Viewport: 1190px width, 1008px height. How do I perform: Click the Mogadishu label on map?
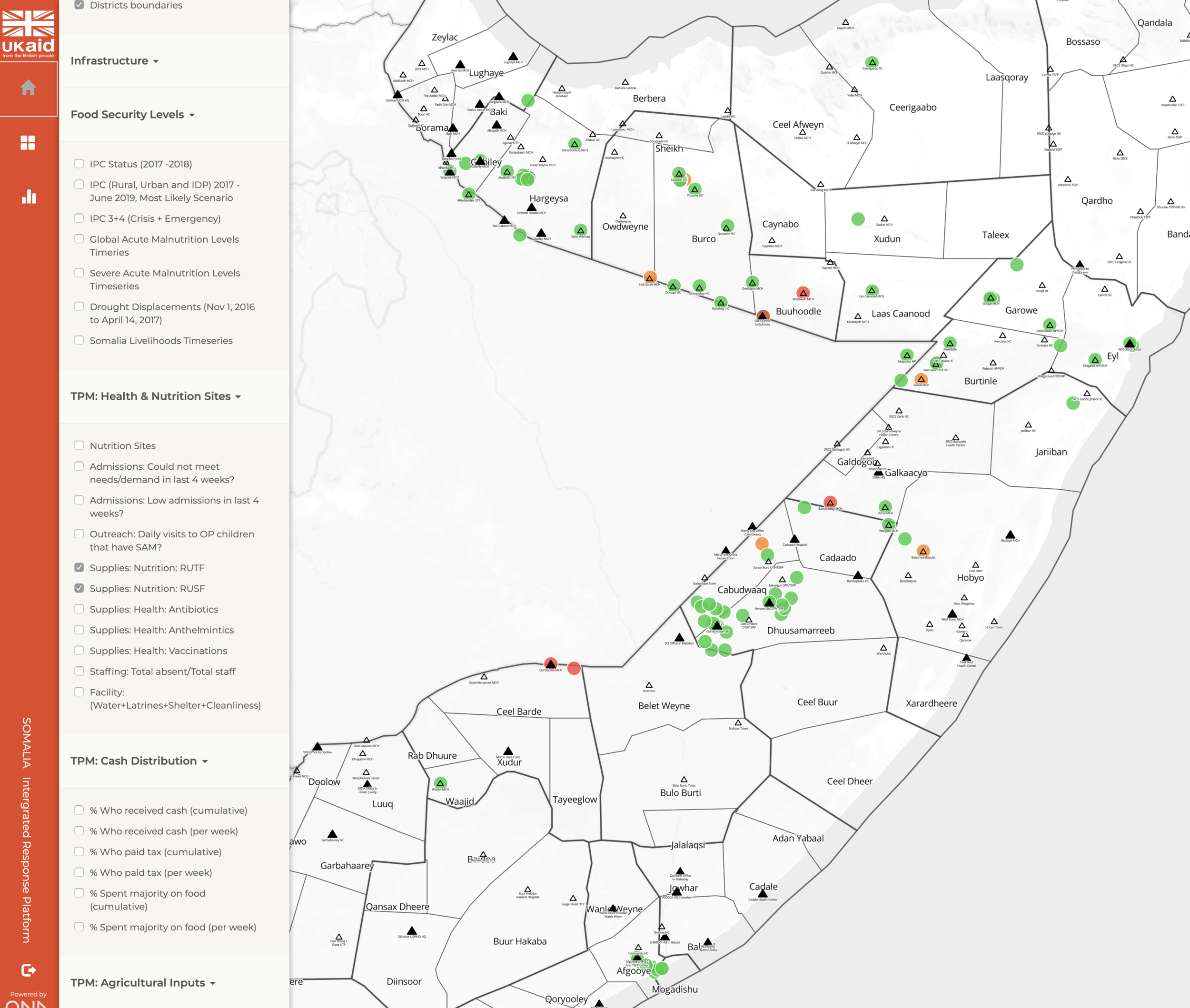[x=674, y=989]
